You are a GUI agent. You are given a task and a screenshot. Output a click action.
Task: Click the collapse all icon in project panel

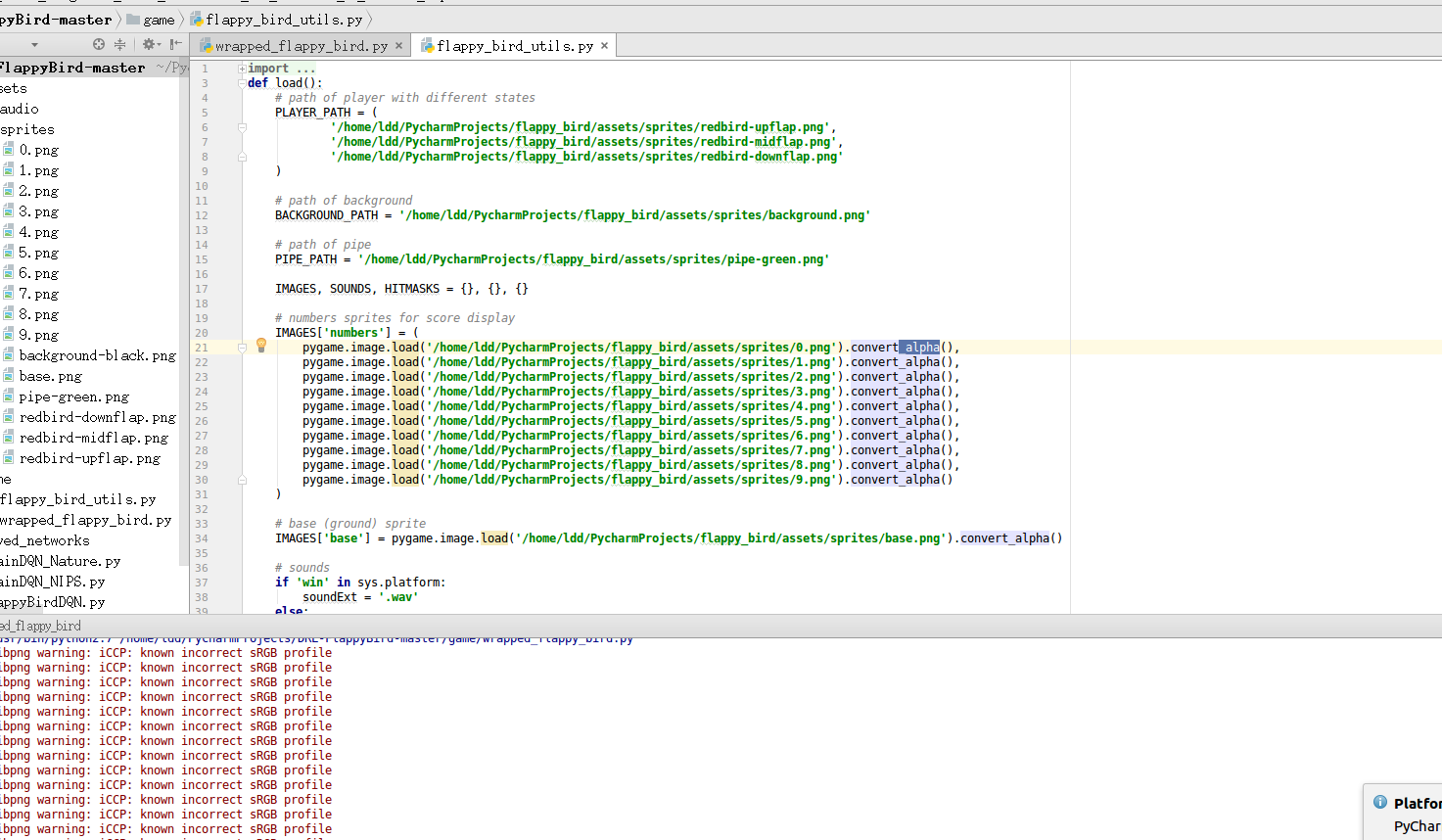pyautogui.click(x=120, y=44)
